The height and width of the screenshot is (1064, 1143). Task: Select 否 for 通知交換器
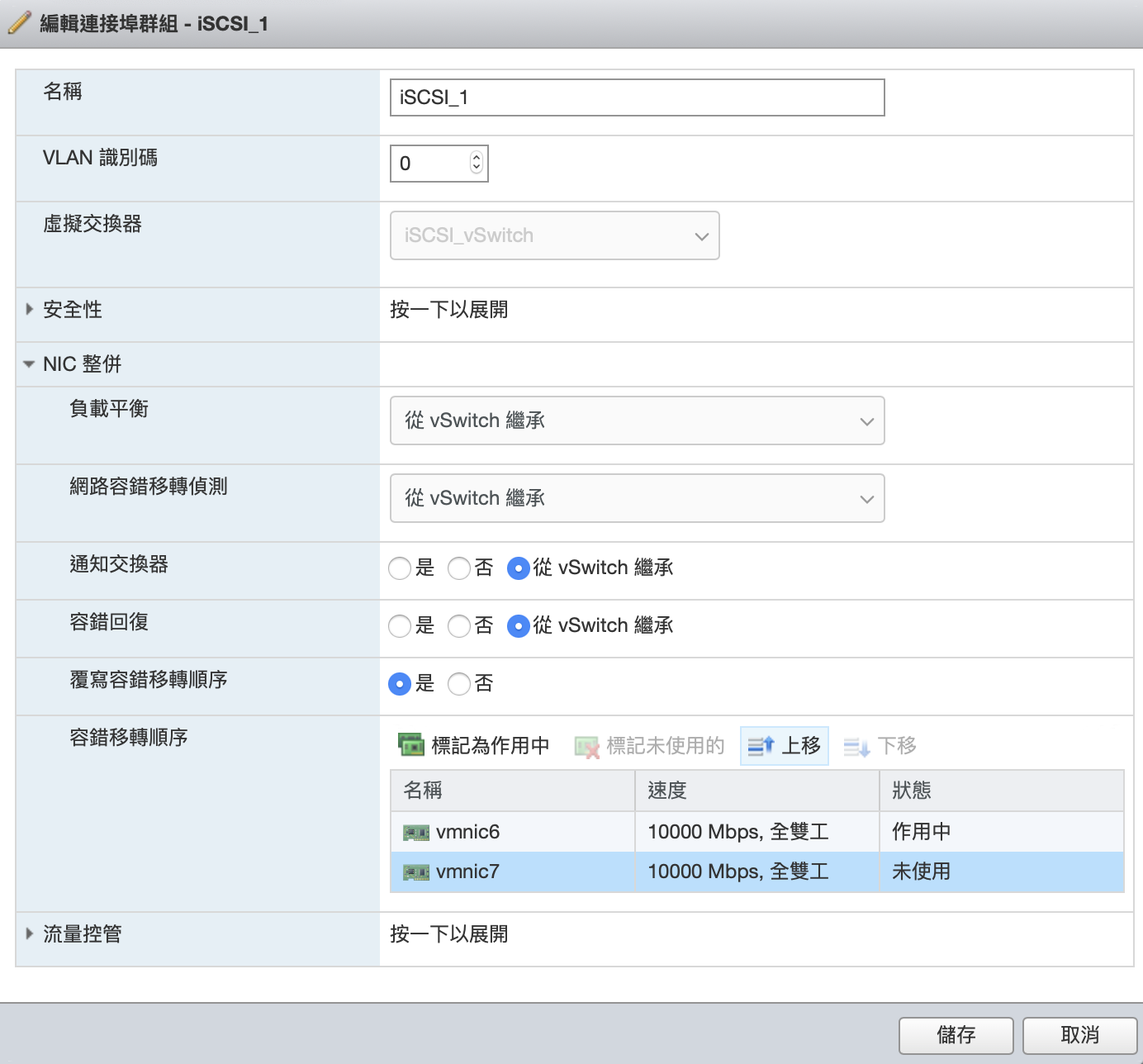tap(459, 568)
